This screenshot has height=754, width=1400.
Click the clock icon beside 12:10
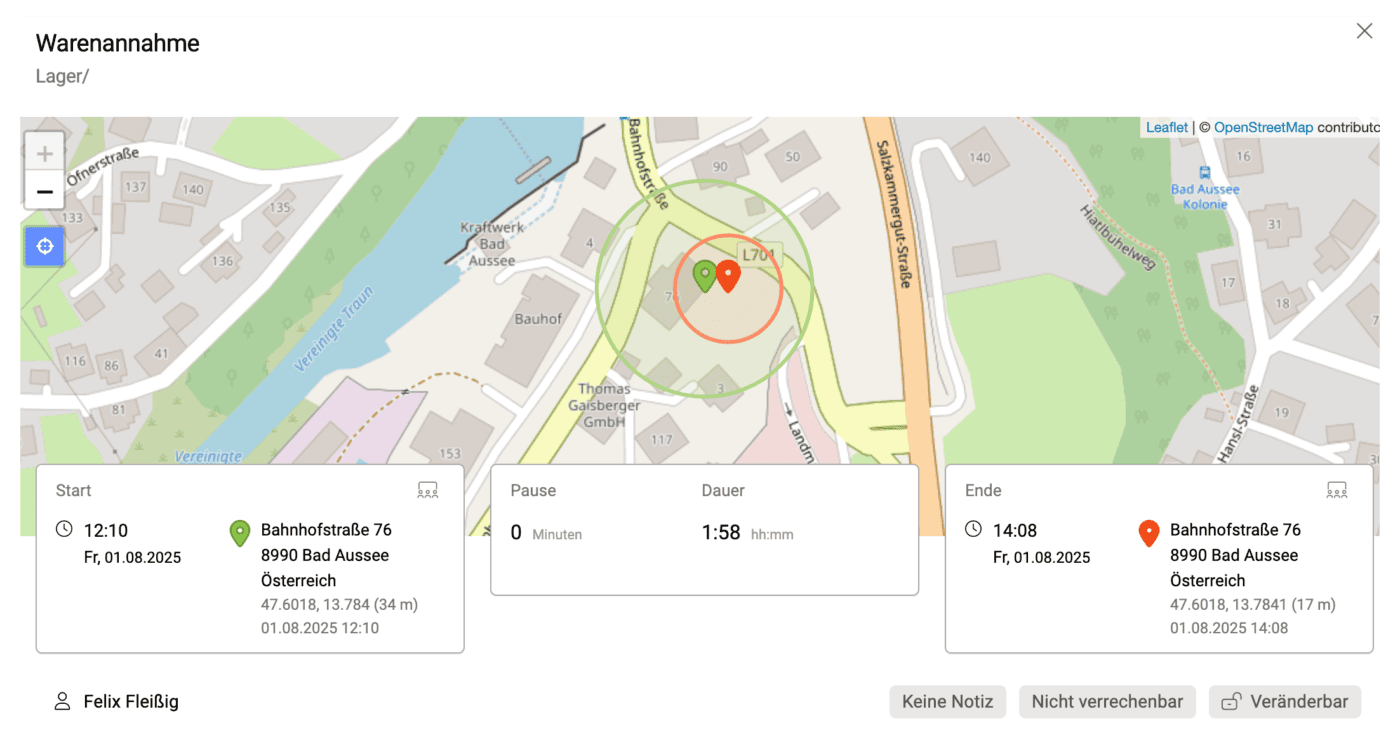64,529
